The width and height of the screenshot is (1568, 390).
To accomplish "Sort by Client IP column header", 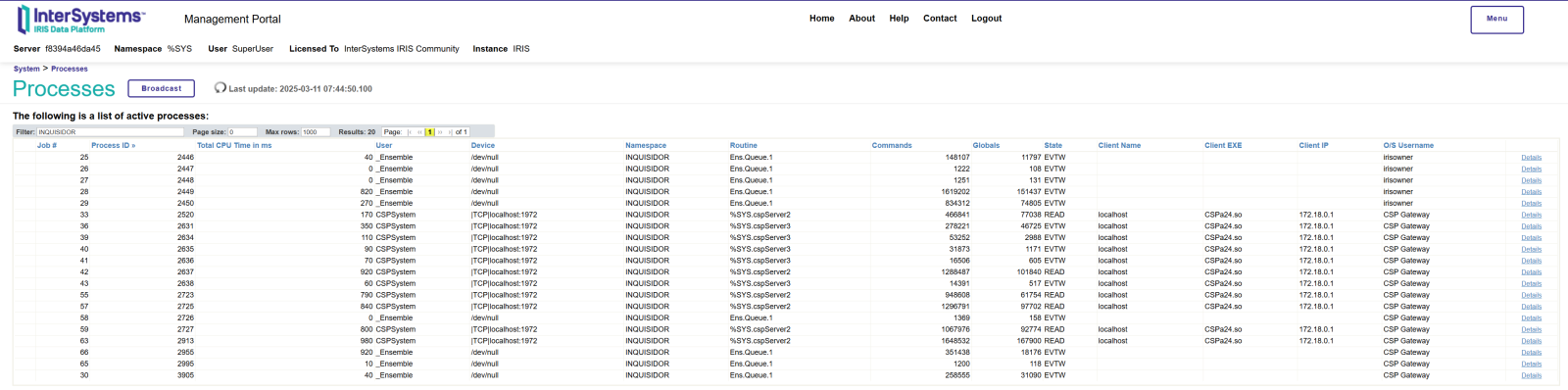I will tap(1314, 145).
